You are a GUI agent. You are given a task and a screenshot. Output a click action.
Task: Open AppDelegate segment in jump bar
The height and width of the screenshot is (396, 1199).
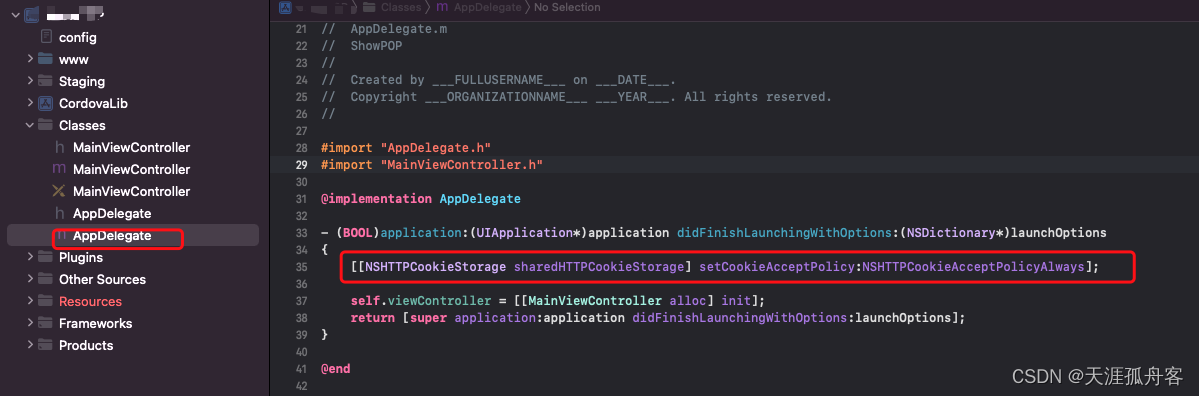[488, 7]
